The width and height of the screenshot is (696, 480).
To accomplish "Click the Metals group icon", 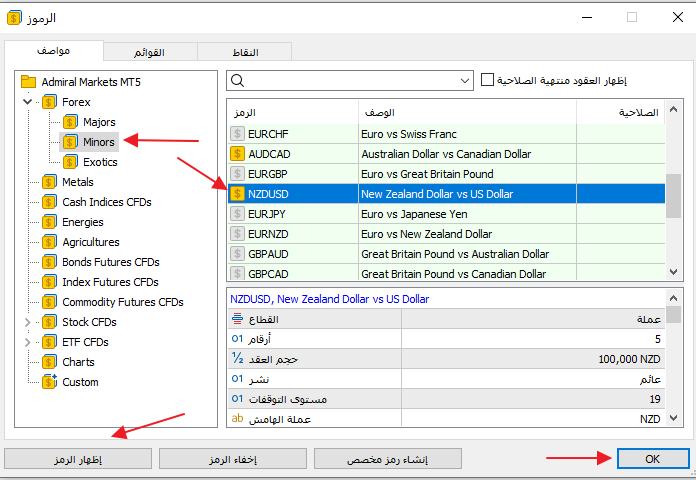I will [x=49, y=182].
